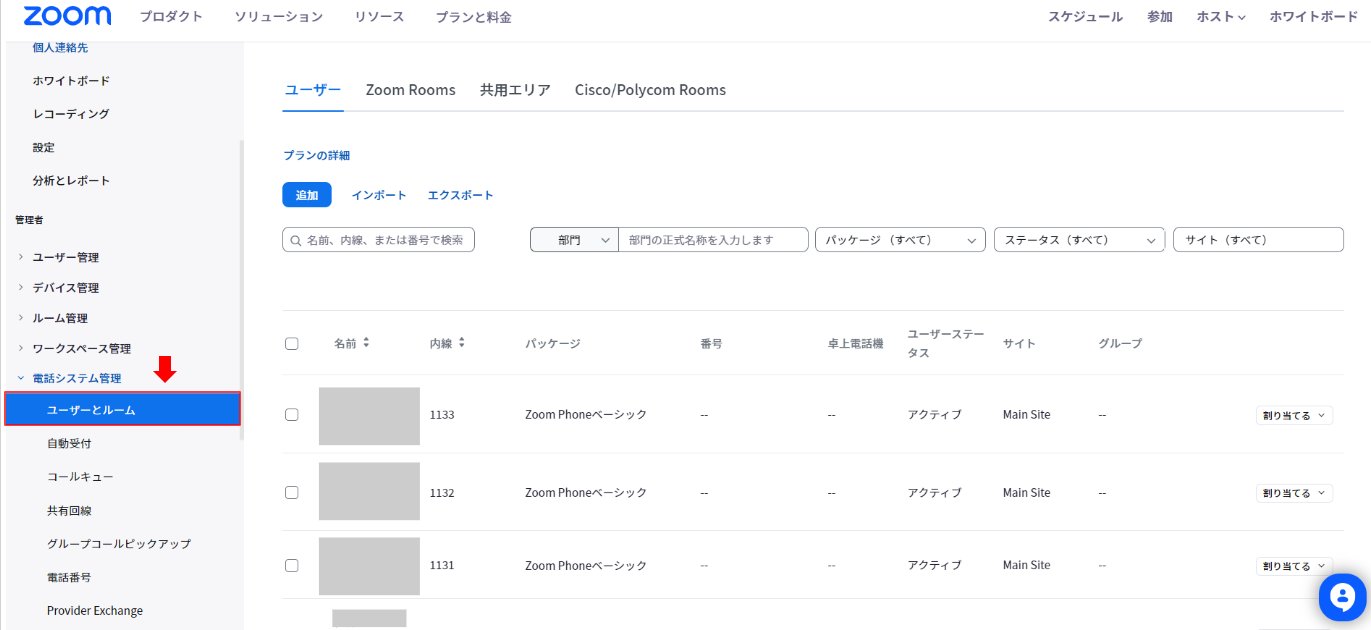Switch to the ユーザー tab

click(x=313, y=90)
